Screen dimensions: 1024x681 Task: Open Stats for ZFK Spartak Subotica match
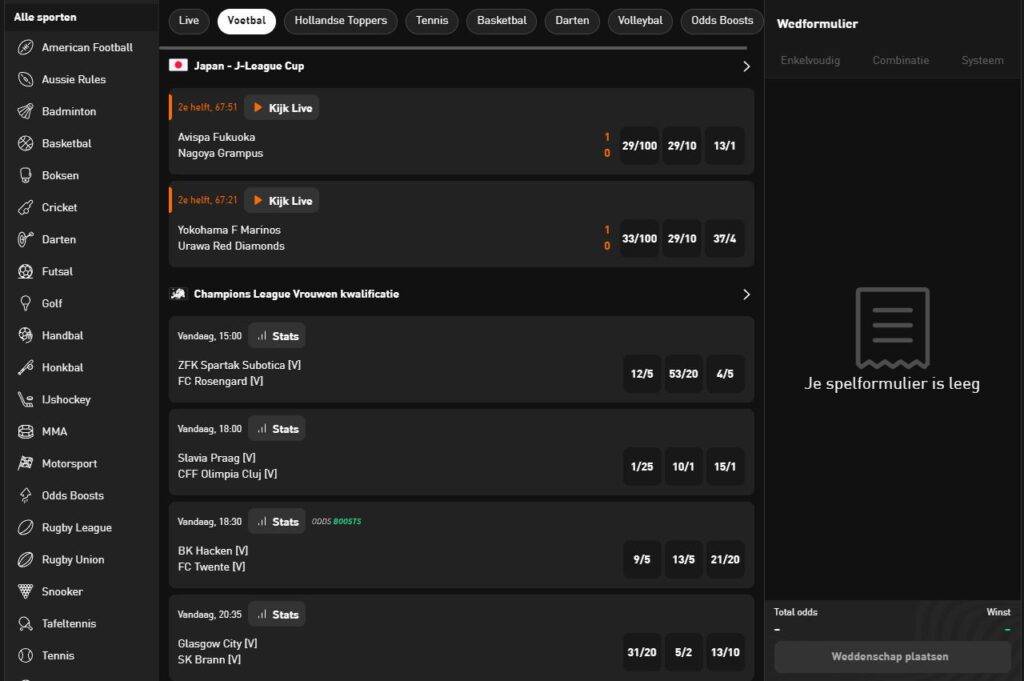[277, 336]
